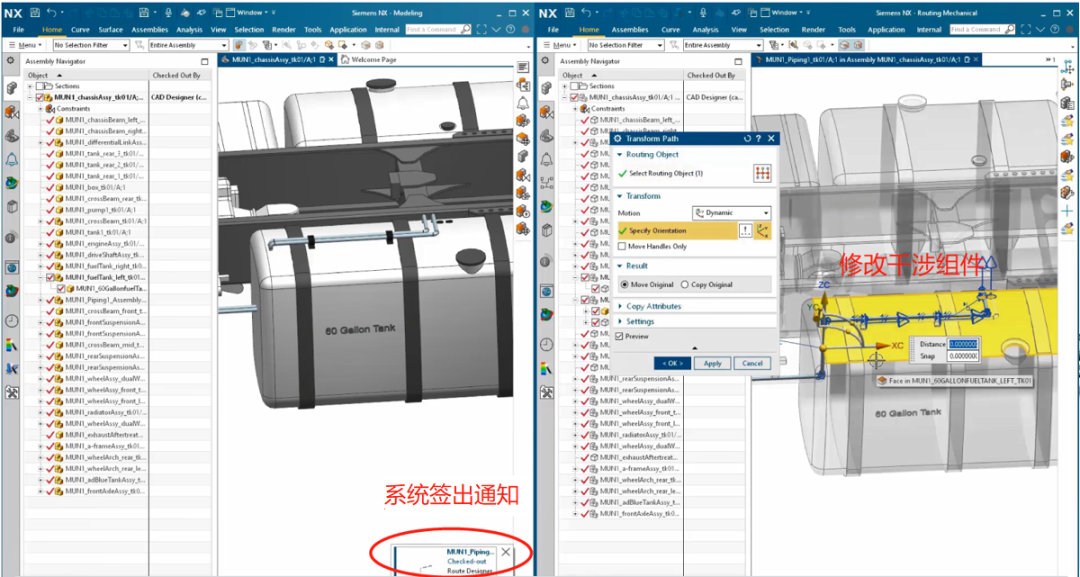Screen dimensions: 1080x577
Task: Select Move Original radio button
Action: [x=625, y=284]
